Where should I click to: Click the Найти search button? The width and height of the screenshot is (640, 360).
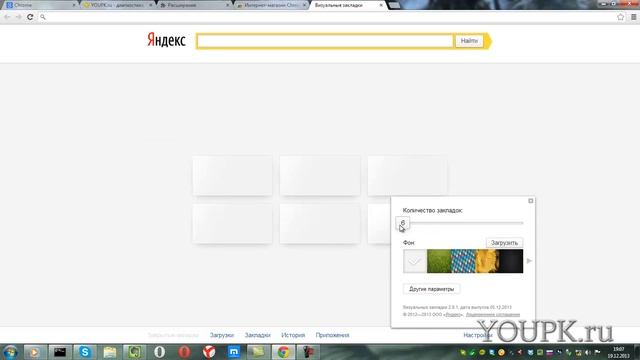click(x=469, y=41)
